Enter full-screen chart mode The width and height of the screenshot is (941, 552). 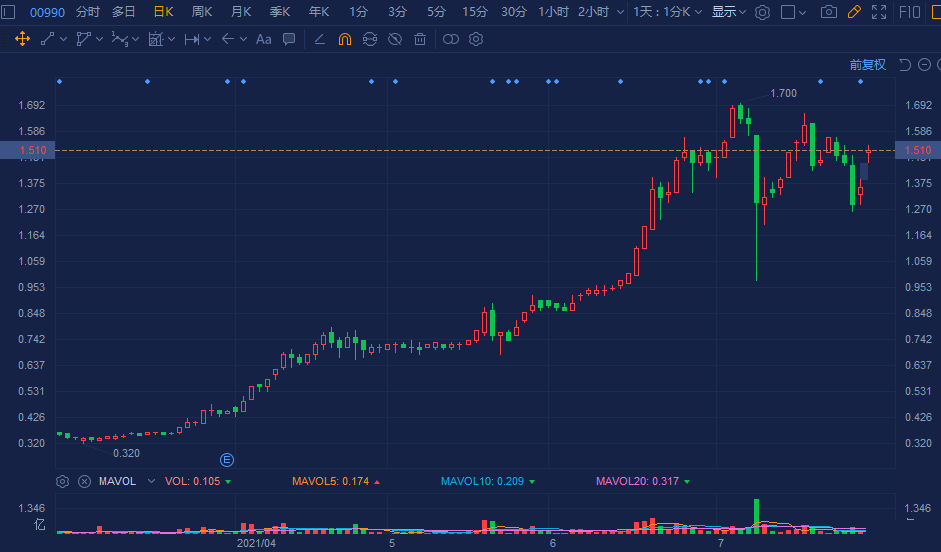coord(879,12)
